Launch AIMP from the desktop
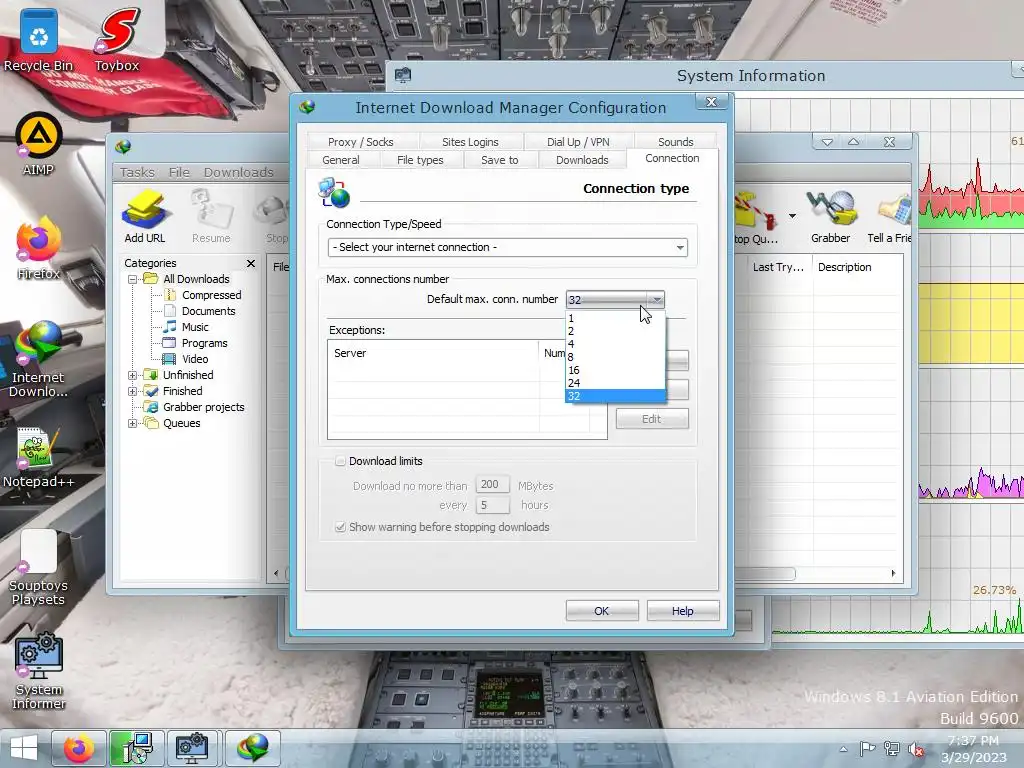 click(x=39, y=144)
